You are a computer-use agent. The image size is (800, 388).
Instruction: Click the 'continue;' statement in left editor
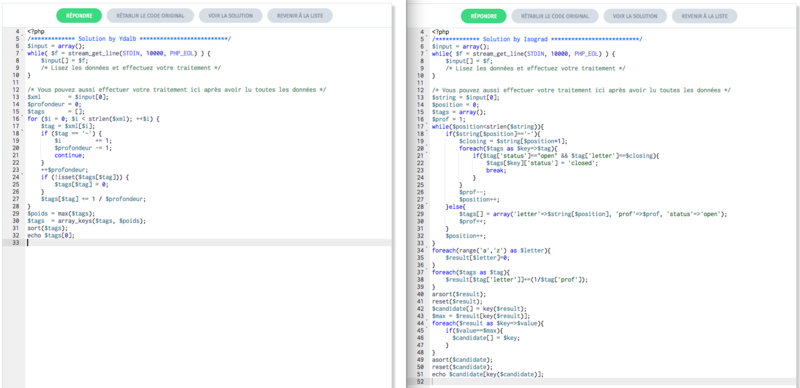click(x=70, y=156)
